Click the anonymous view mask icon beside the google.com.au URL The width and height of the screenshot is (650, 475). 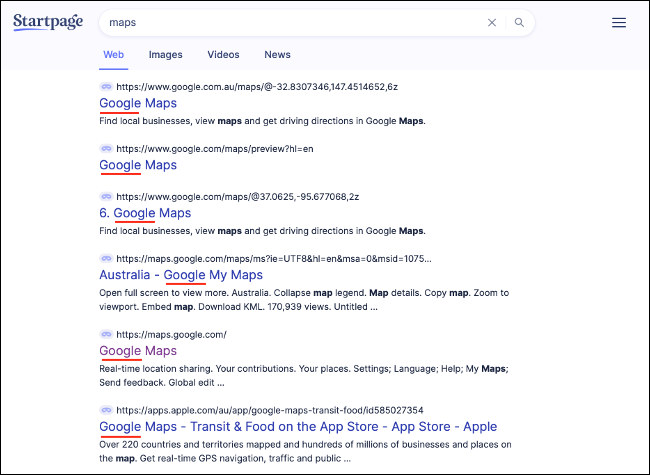click(106, 87)
